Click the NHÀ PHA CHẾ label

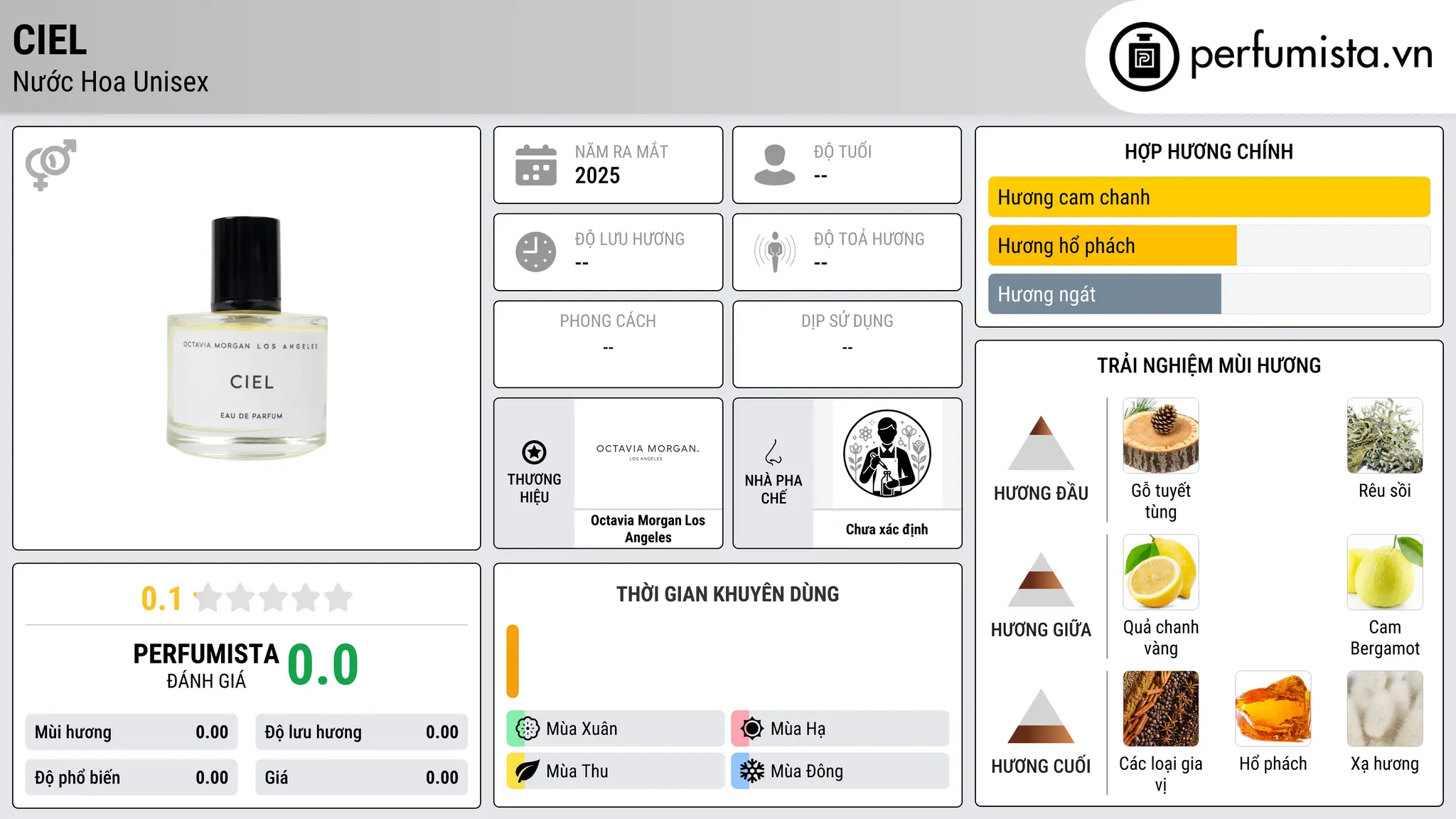coord(773,489)
